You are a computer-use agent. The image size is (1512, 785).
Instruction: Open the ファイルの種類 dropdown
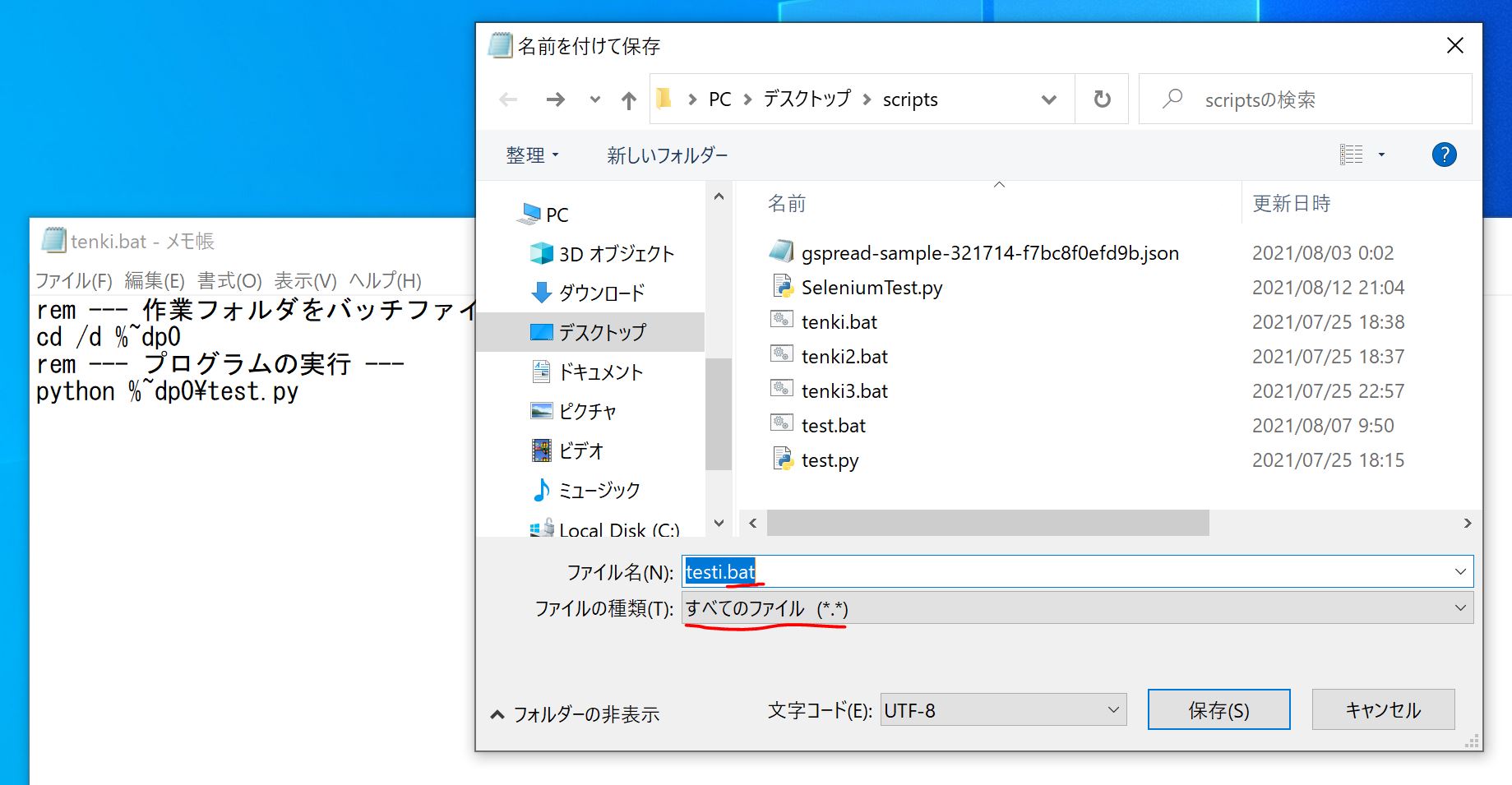1077,608
